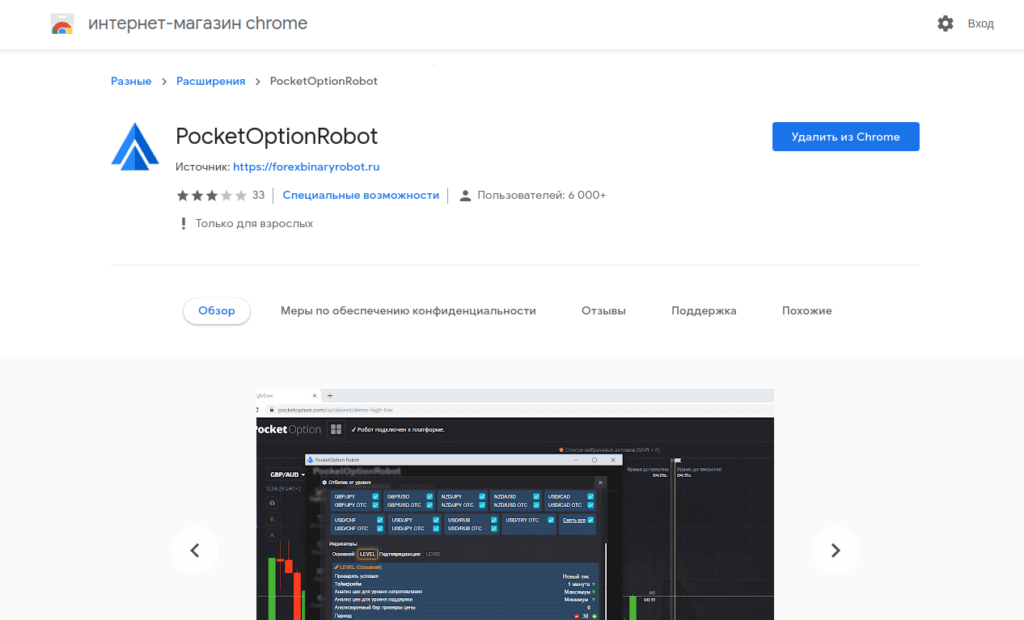Image resolution: width=1024 pixels, height=620 pixels.
Task: Click the plus stepper next to Период value
Action: tap(594, 615)
